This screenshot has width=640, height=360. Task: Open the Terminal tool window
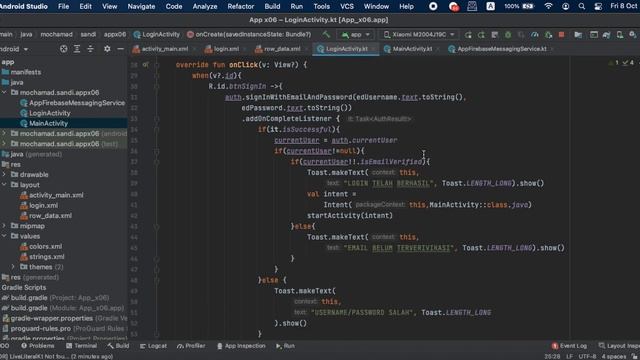[x=81, y=346]
